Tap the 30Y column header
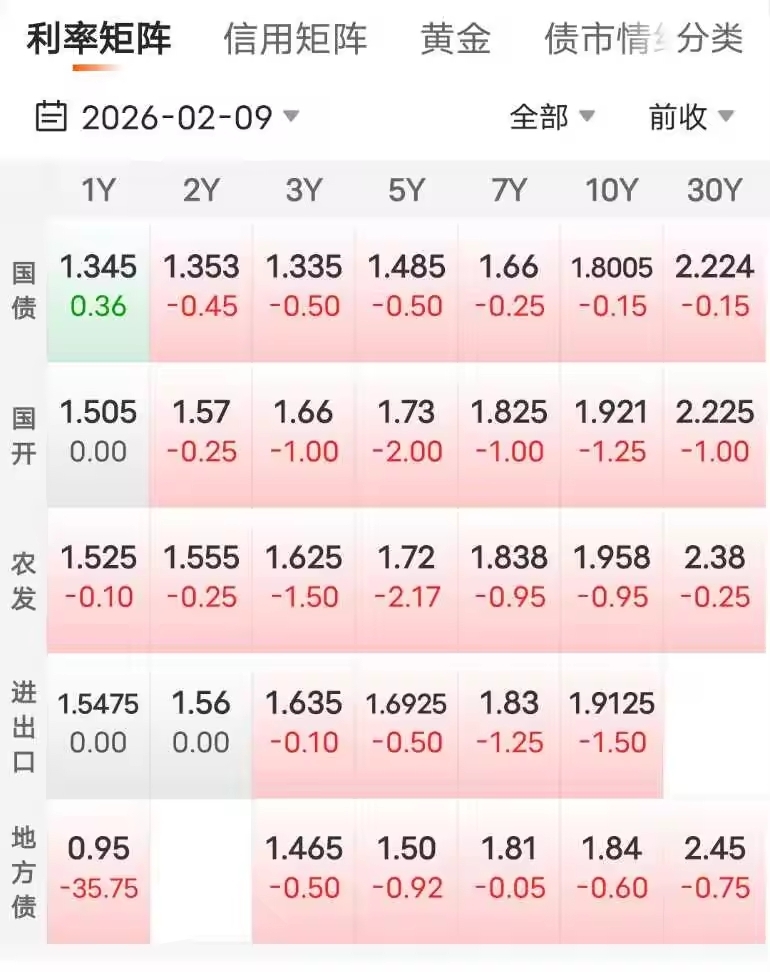 tap(714, 190)
